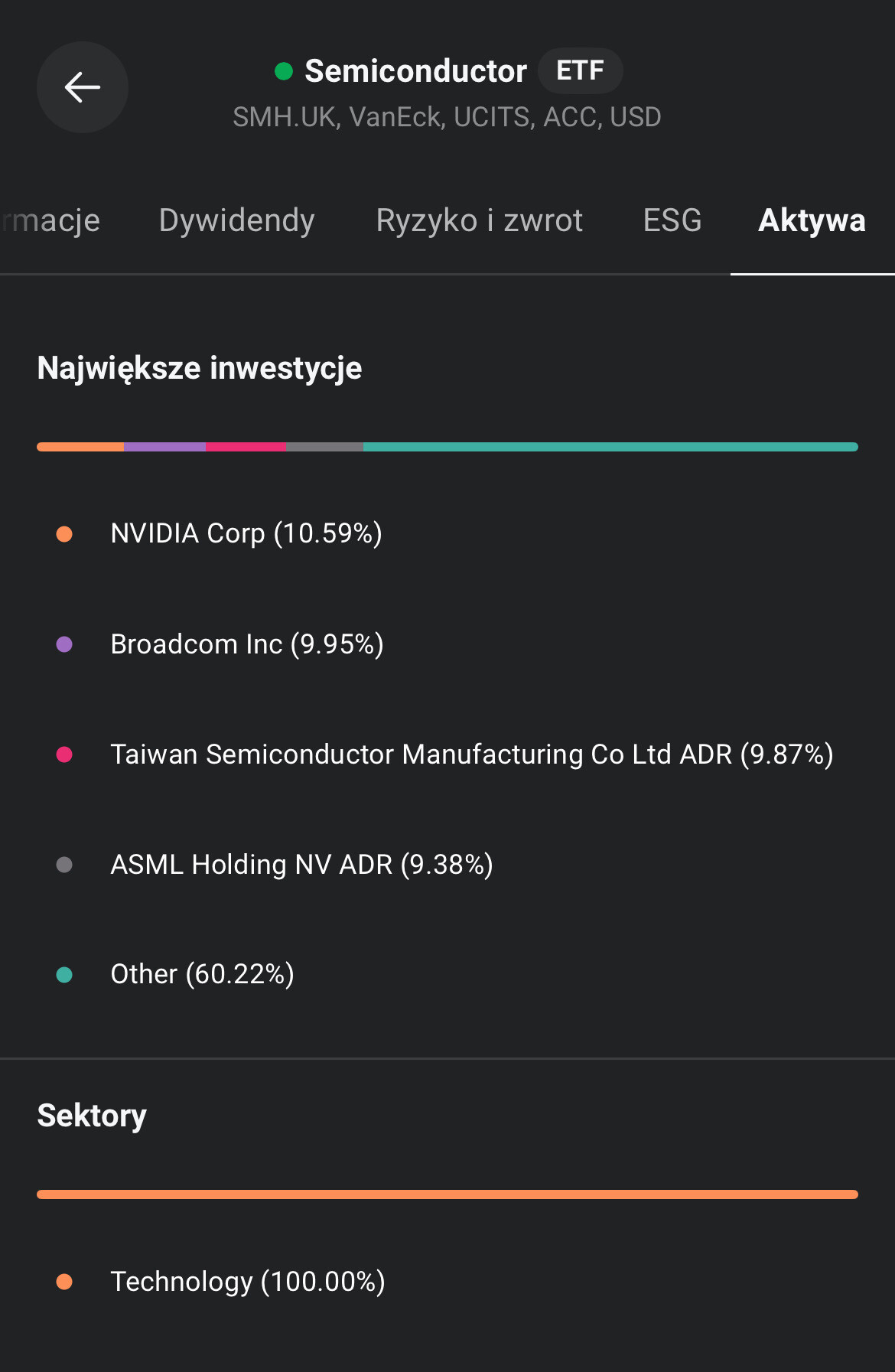The height and width of the screenshot is (1372, 895).
Task: Click the green market status dot
Action: click(x=284, y=71)
